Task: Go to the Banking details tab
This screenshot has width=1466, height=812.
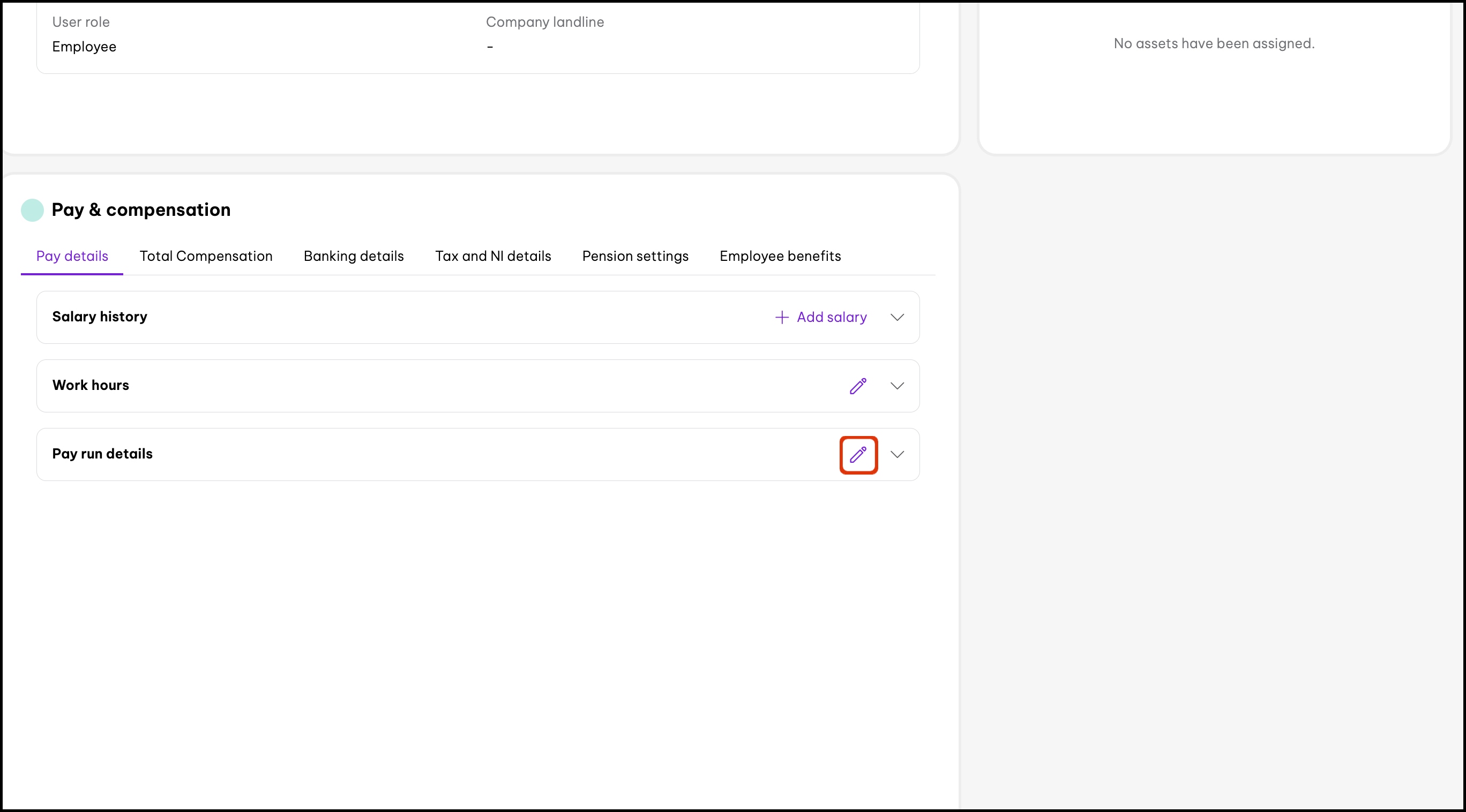Action: tap(354, 256)
